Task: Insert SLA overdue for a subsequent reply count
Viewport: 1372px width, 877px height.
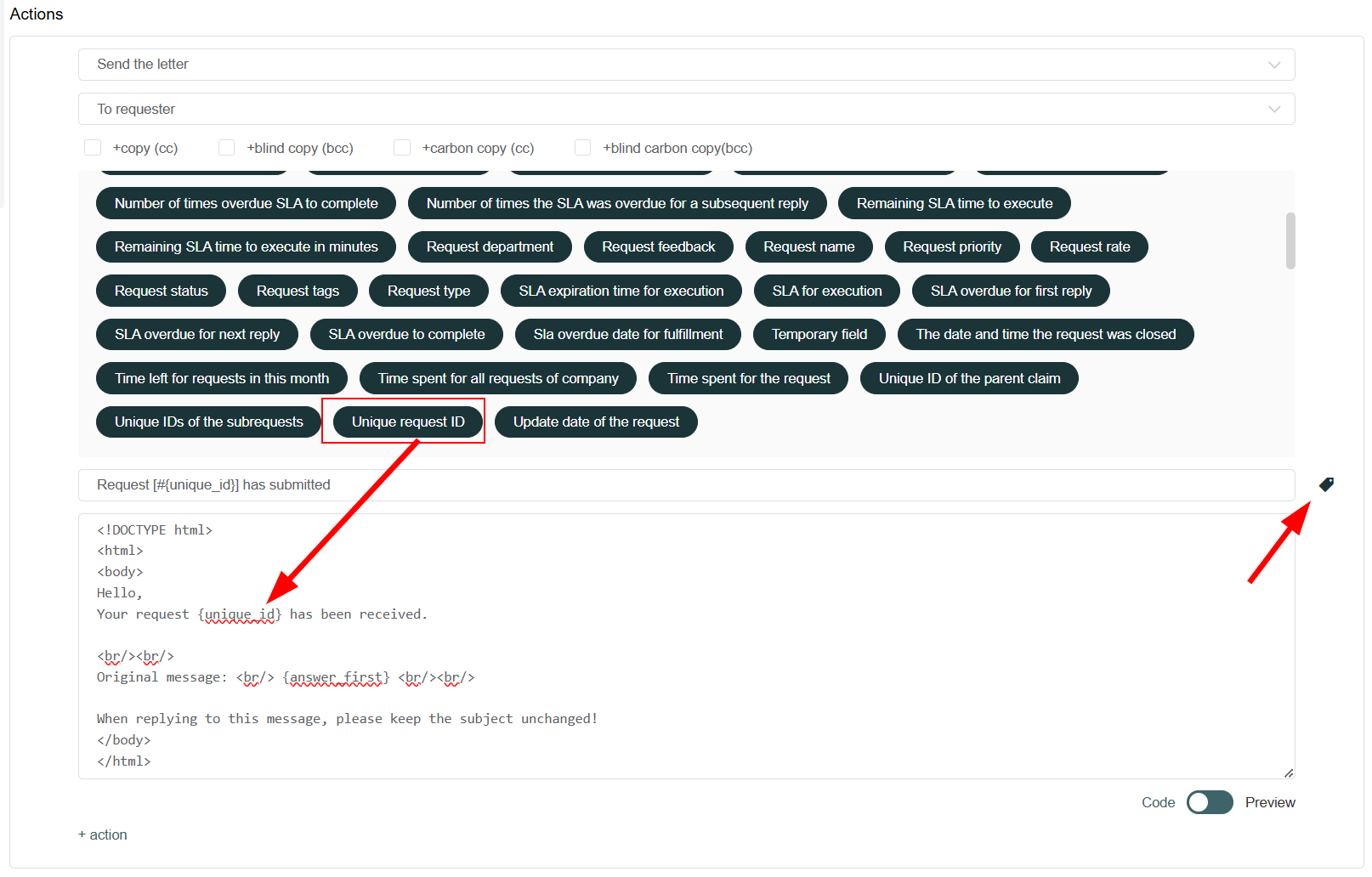Action: [x=617, y=203]
